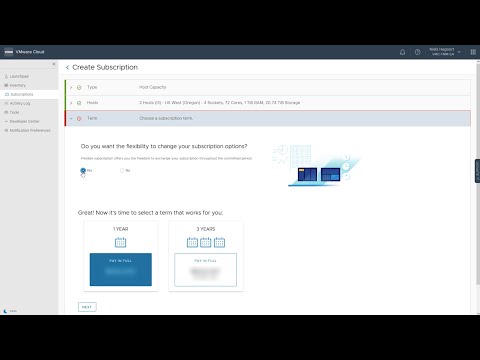The image size is (480, 360).
Task: Click the green check on Type step
Action: click(79, 87)
